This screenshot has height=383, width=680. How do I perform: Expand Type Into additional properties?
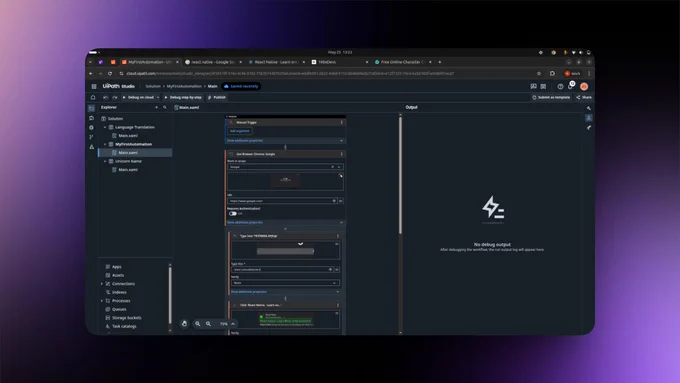285,291
